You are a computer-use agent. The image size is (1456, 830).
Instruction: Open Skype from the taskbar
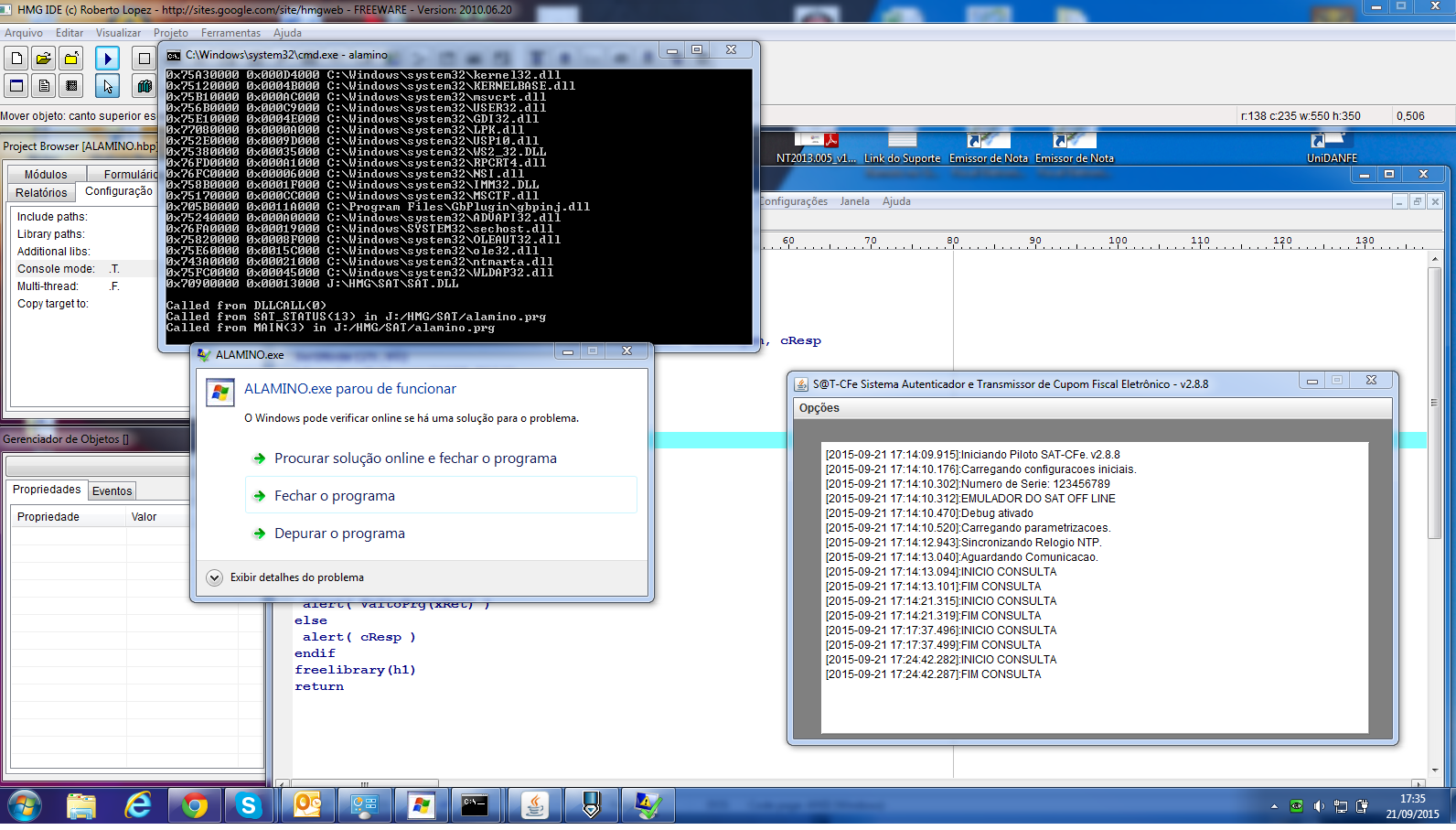(249, 805)
